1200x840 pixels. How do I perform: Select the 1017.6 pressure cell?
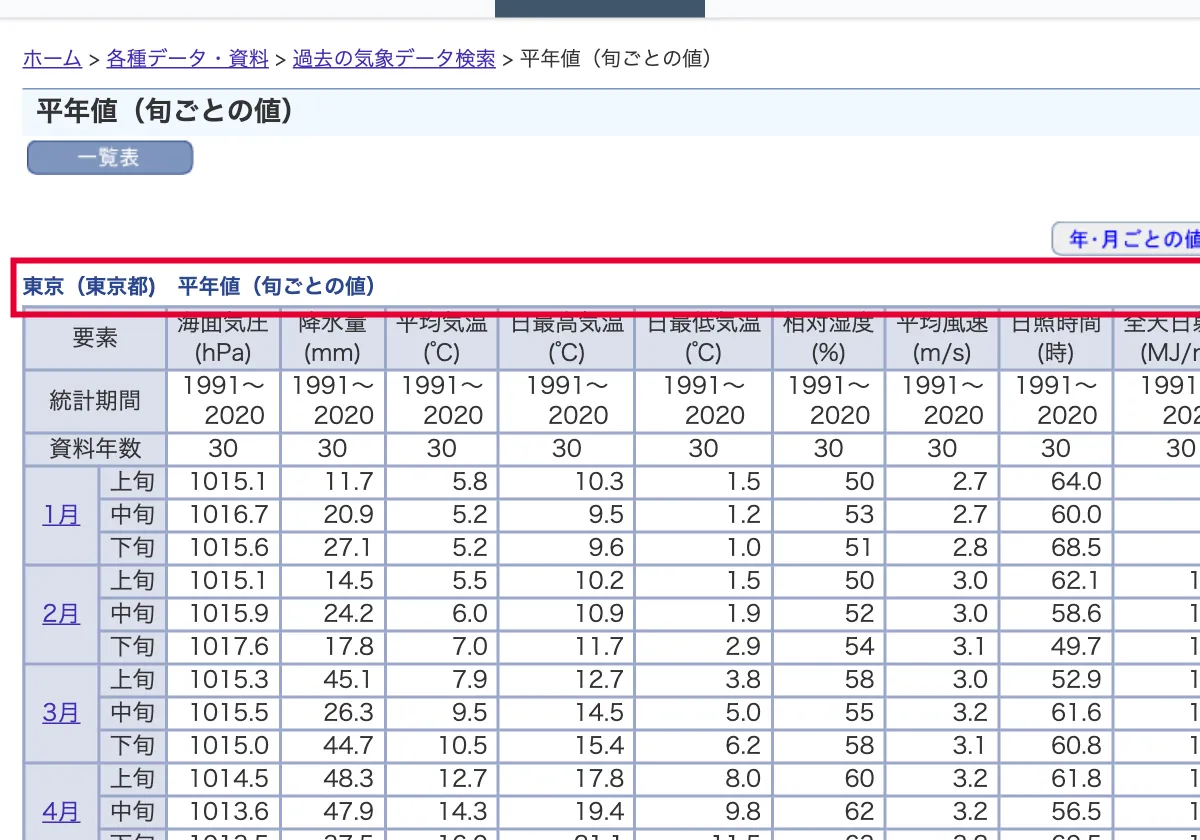pos(224,647)
